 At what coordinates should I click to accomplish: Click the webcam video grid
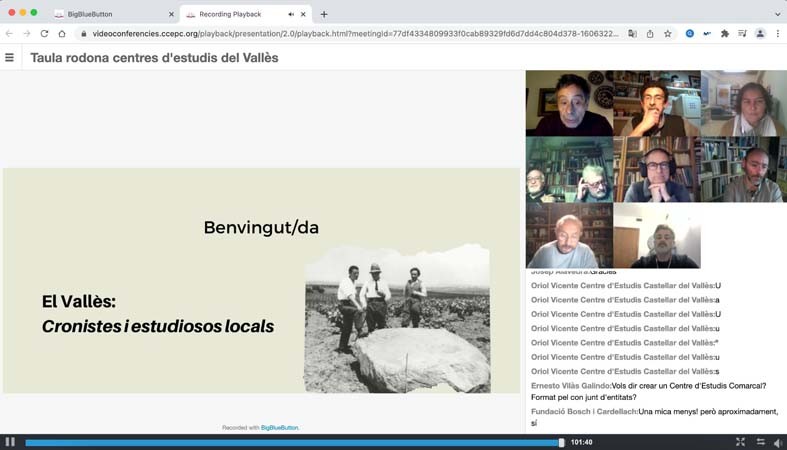[657, 169]
